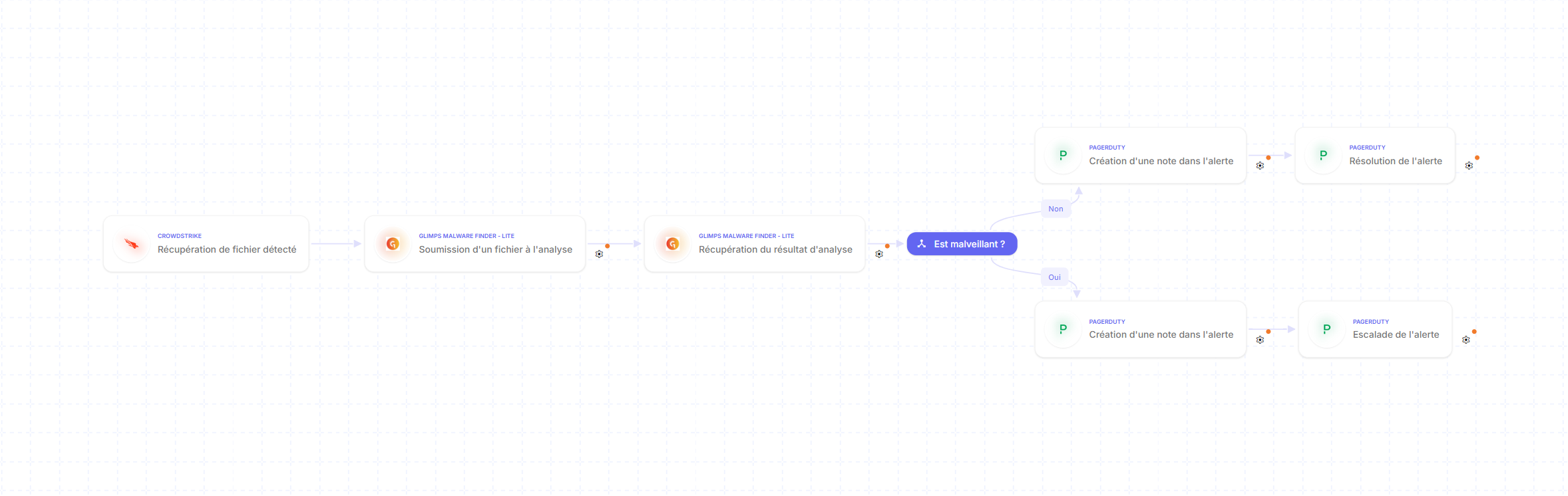Open gear settings after Non branch note node
The height and width of the screenshot is (496, 1568).
pyautogui.click(x=1260, y=166)
